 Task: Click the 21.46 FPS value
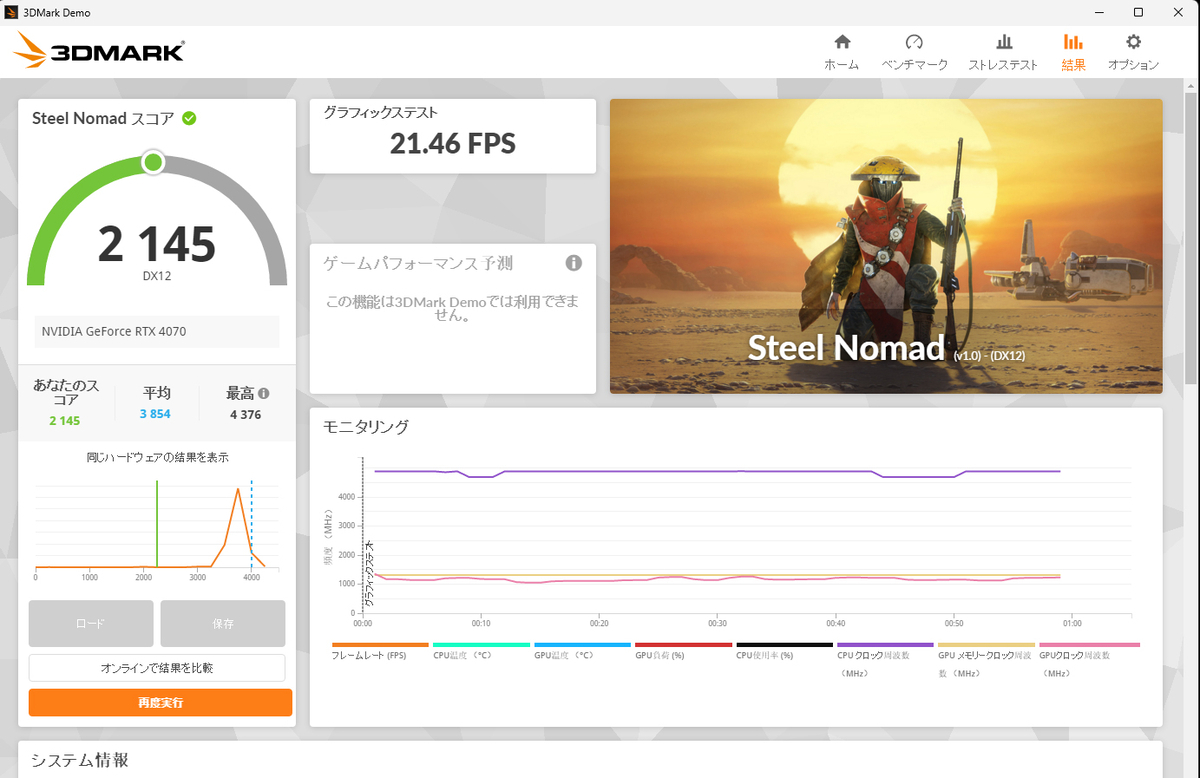[453, 144]
